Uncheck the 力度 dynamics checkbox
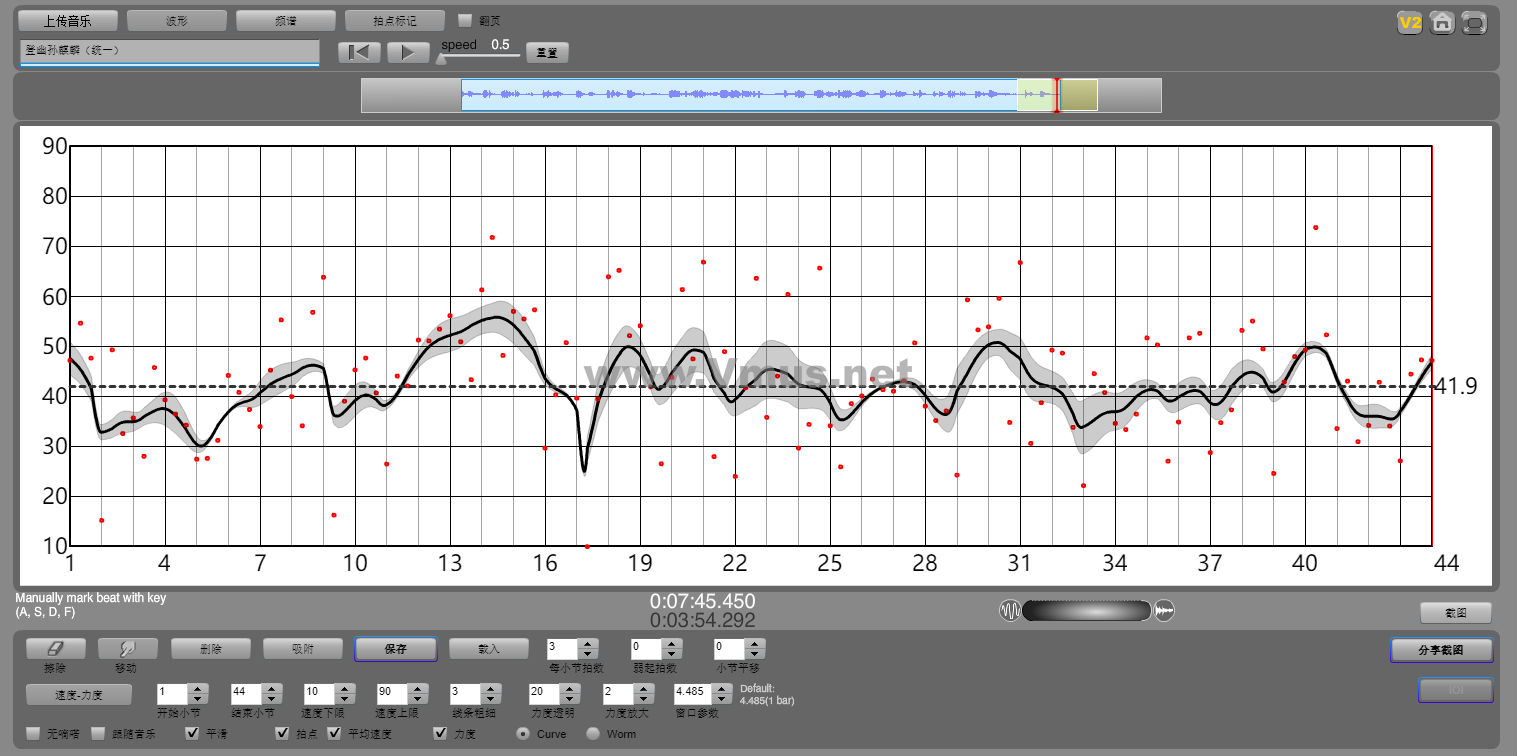The width and height of the screenshot is (1517, 756). tap(440, 734)
